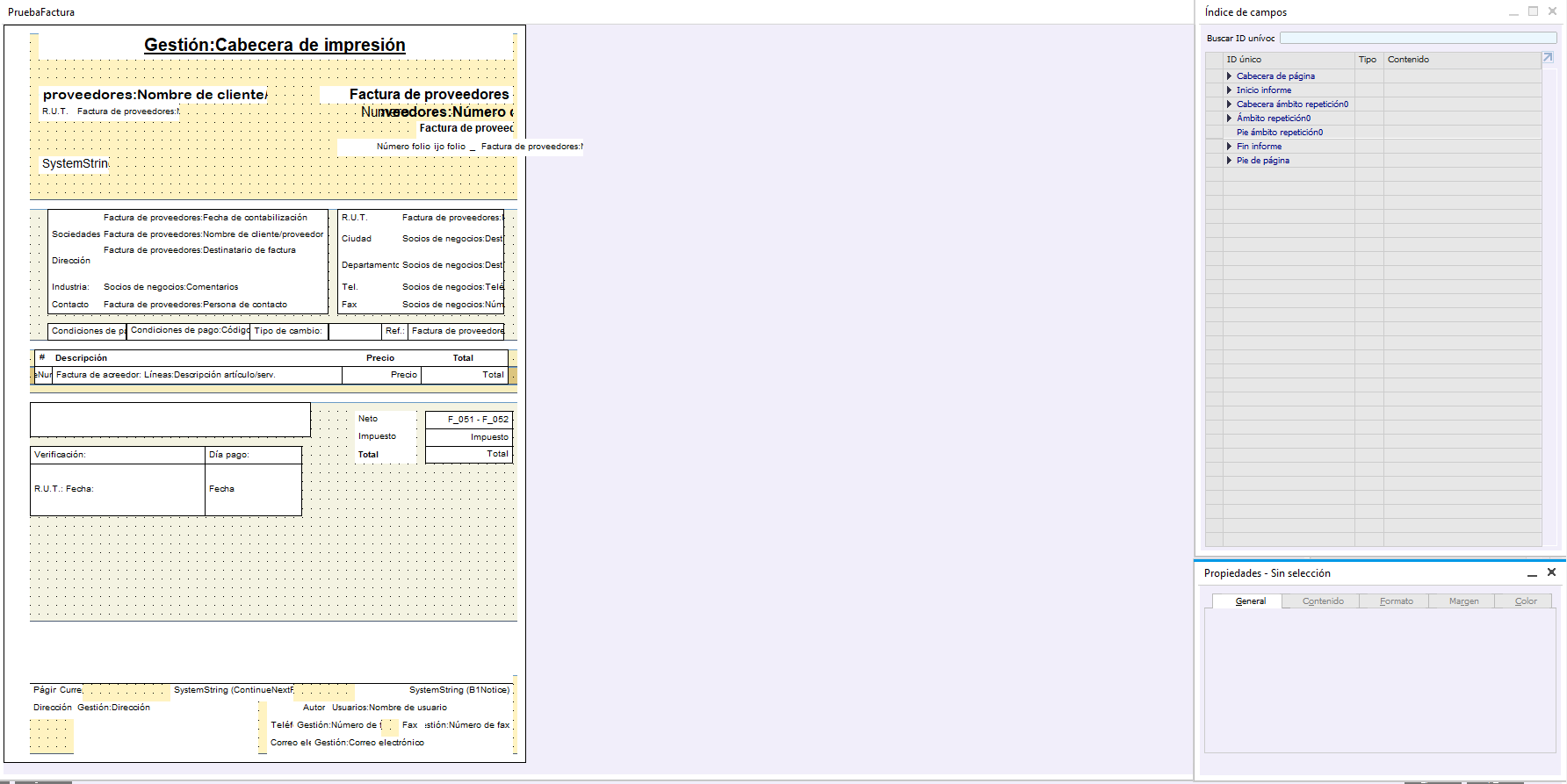The width and height of the screenshot is (1567, 784).
Task: Expand the Cabecera ámbito repetición0 node
Action: tap(1229, 104)
